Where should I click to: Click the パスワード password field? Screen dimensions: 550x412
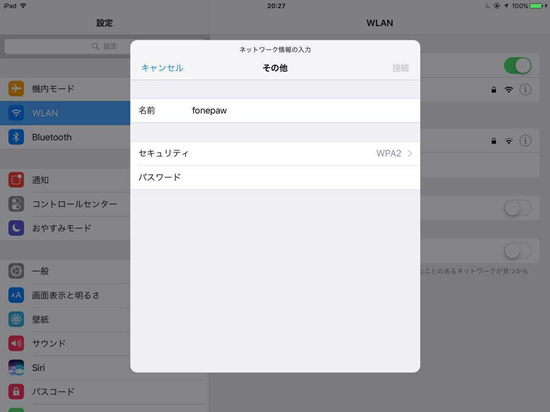click(275, 177)
